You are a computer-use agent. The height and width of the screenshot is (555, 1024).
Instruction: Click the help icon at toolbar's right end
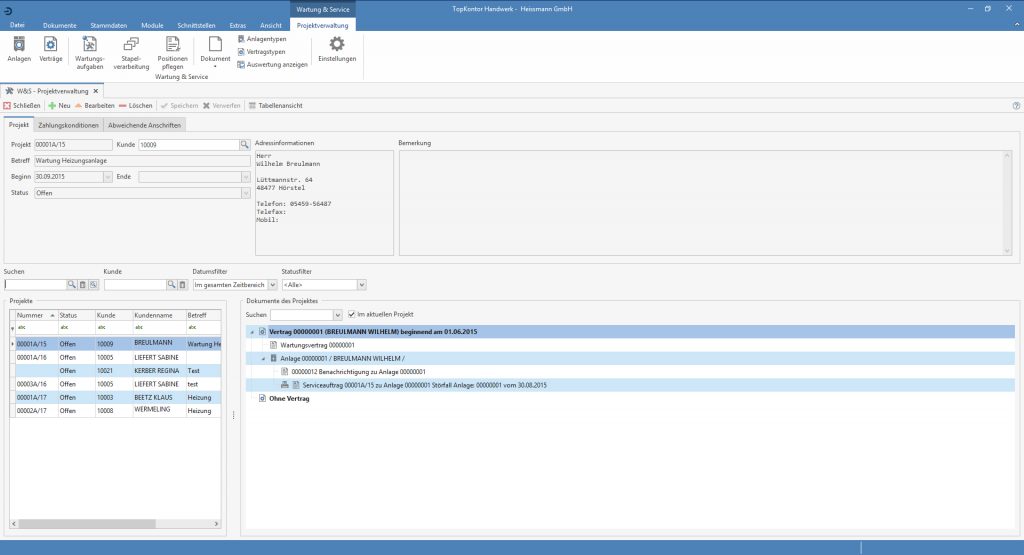pos(1016,106)
